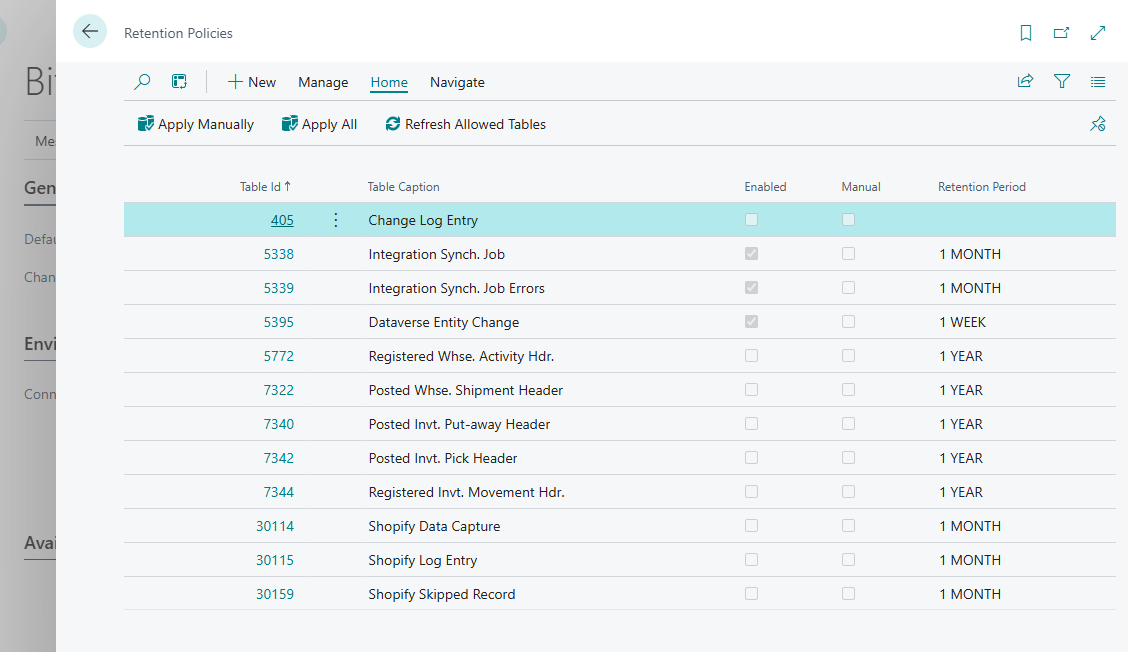Open table 7340 link

point(278,425)
